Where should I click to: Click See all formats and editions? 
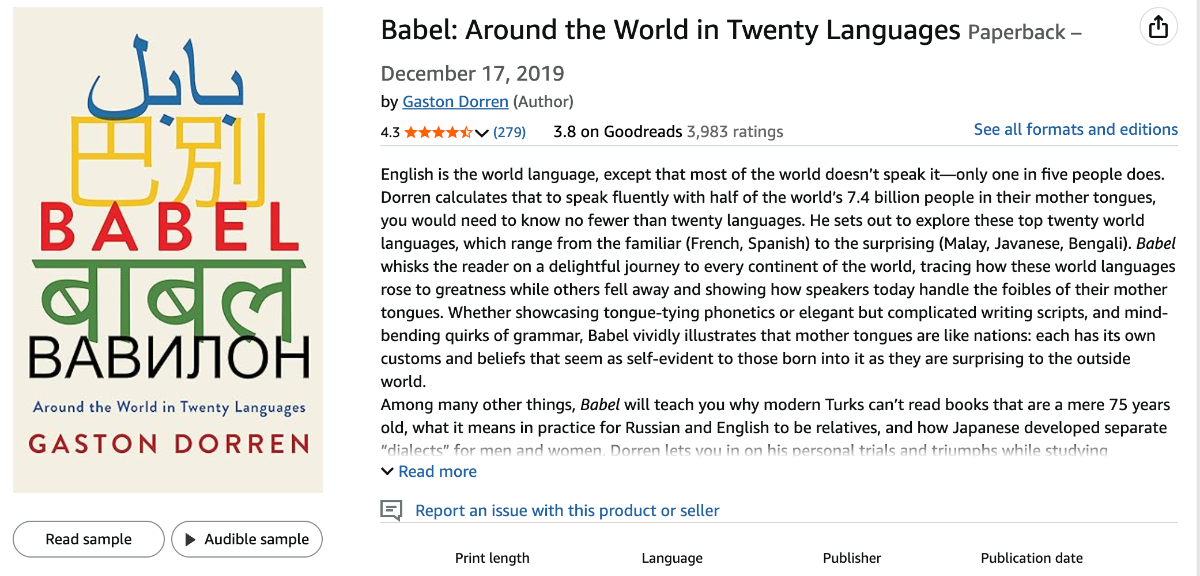point(1075,129)
